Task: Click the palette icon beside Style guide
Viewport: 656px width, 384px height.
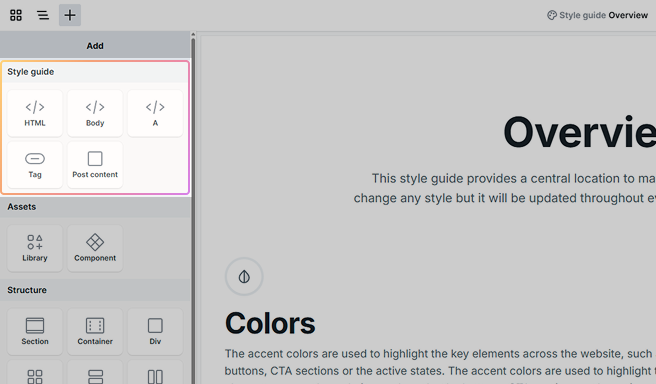Action: [x=552, y=15]
